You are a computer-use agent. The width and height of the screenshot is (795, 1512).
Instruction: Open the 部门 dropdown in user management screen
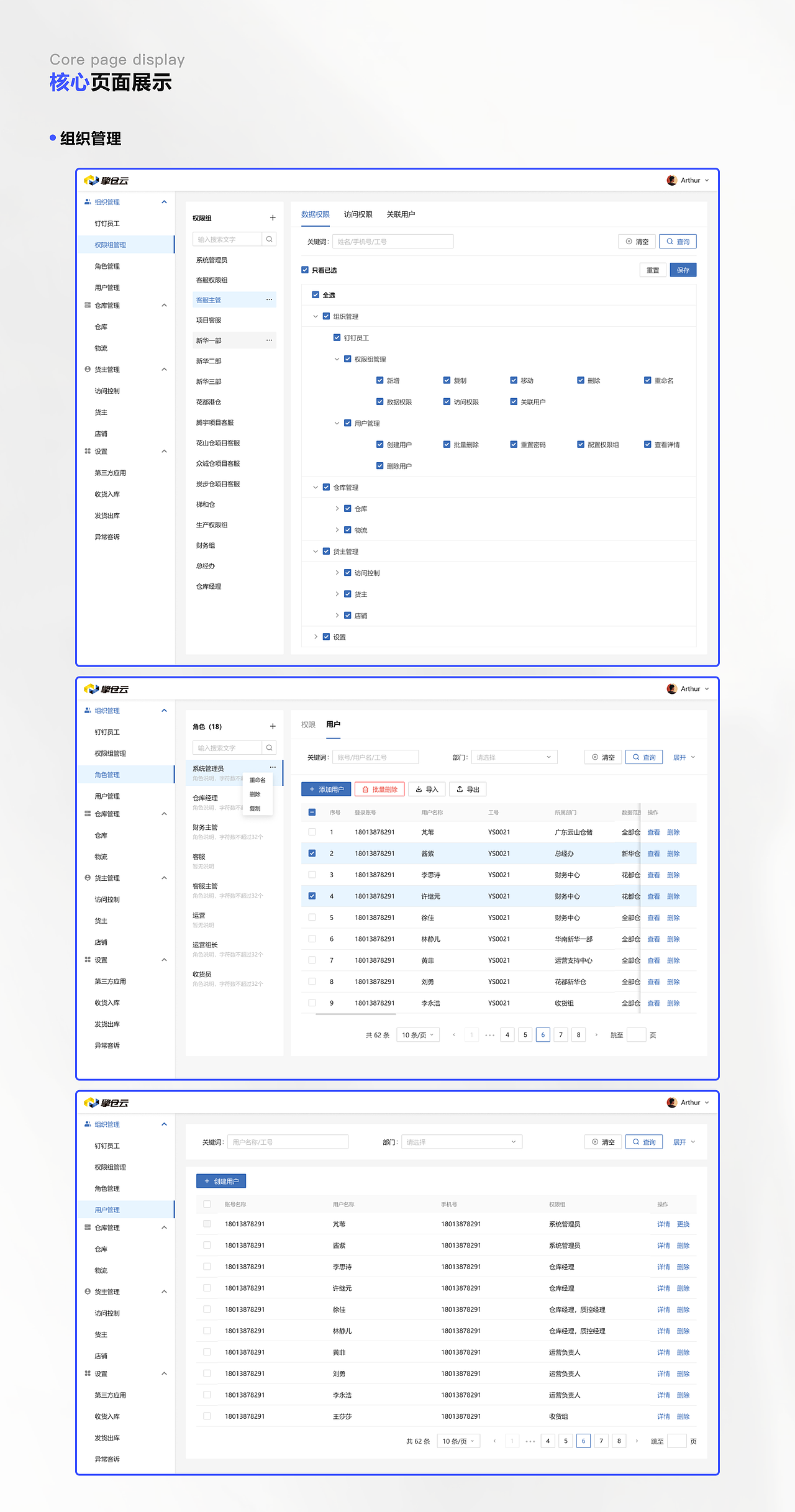coord(461,1142)
